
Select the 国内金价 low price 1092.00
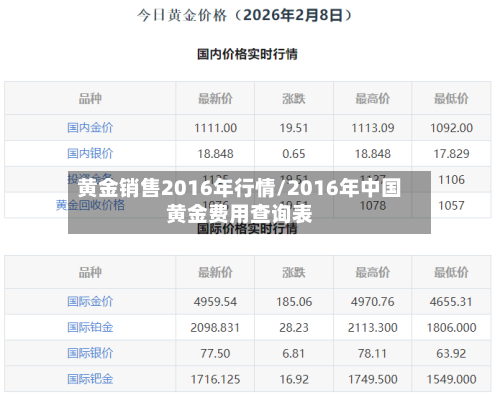(451, 128)
